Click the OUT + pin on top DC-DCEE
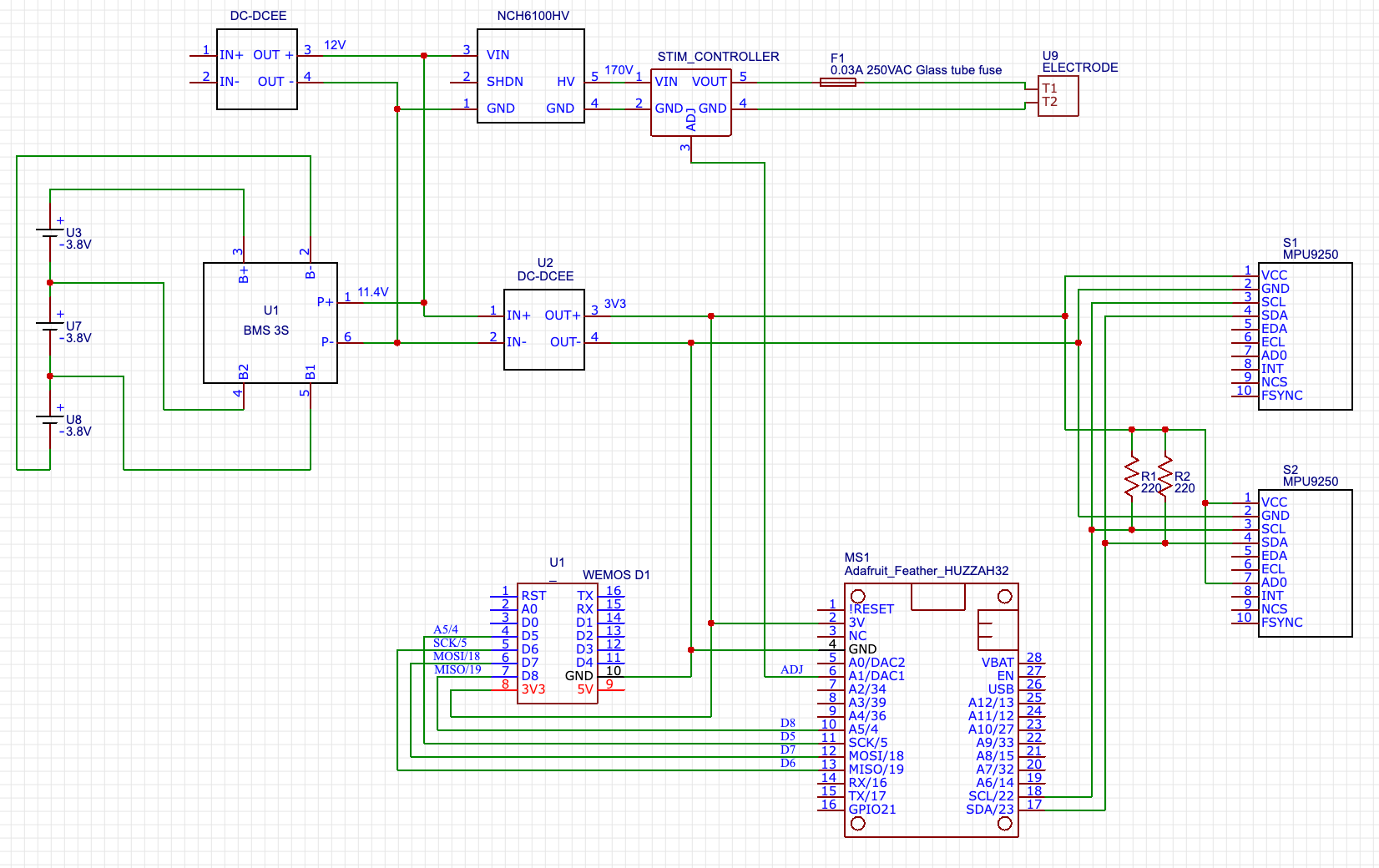1379x868 pixels. click(x=273, y=55)
